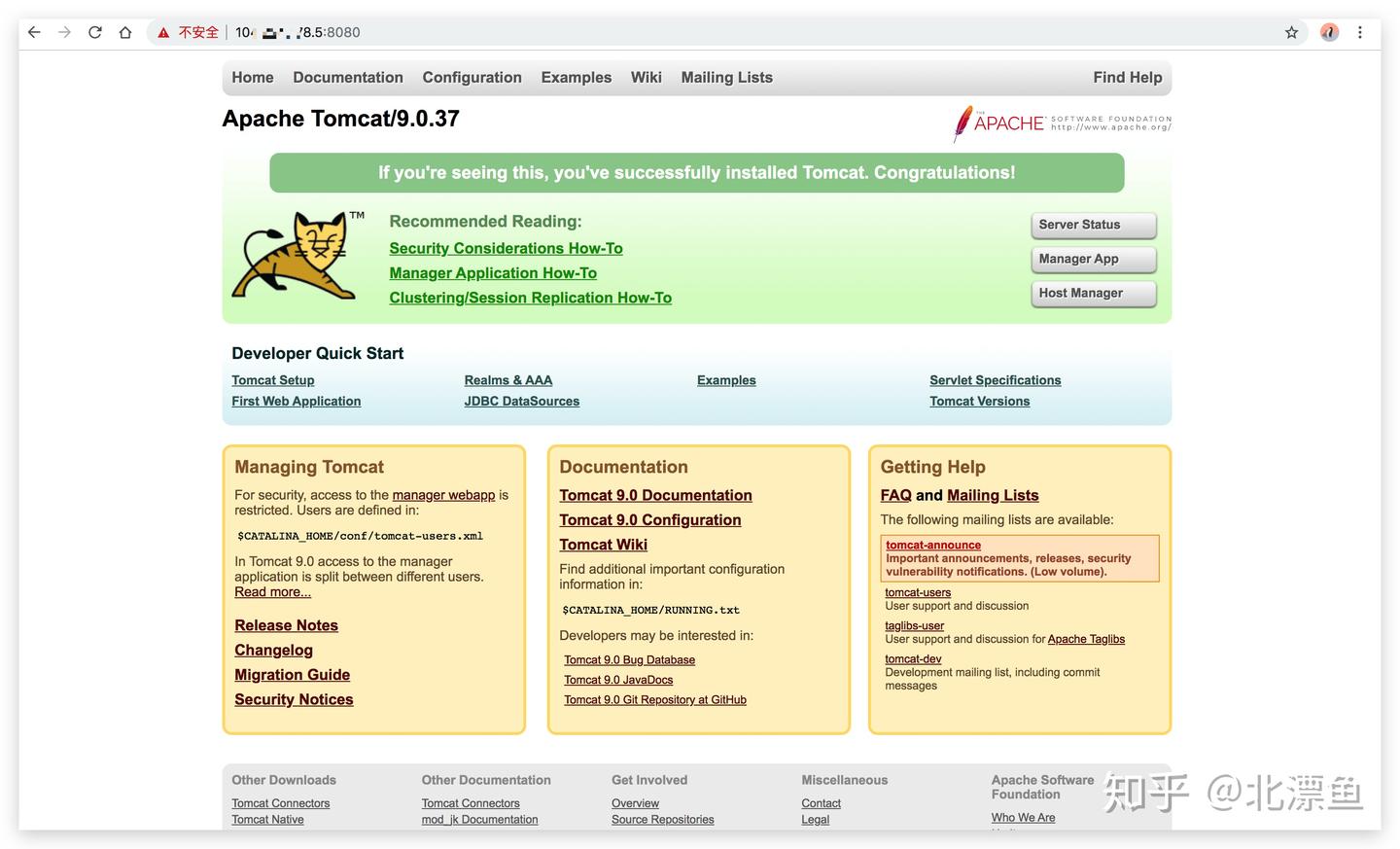The width and height of the screenshot is (1400, 849).
Task: Open the Tomcat Setup link
Action: click(x=273, y=380)
